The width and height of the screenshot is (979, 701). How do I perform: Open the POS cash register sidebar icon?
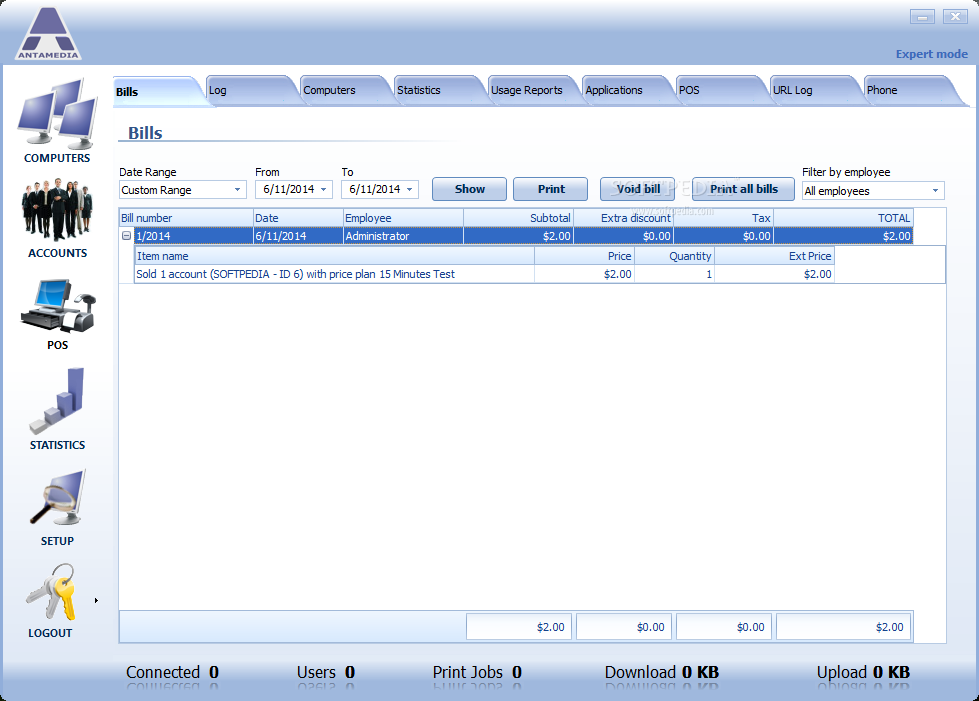57,314
